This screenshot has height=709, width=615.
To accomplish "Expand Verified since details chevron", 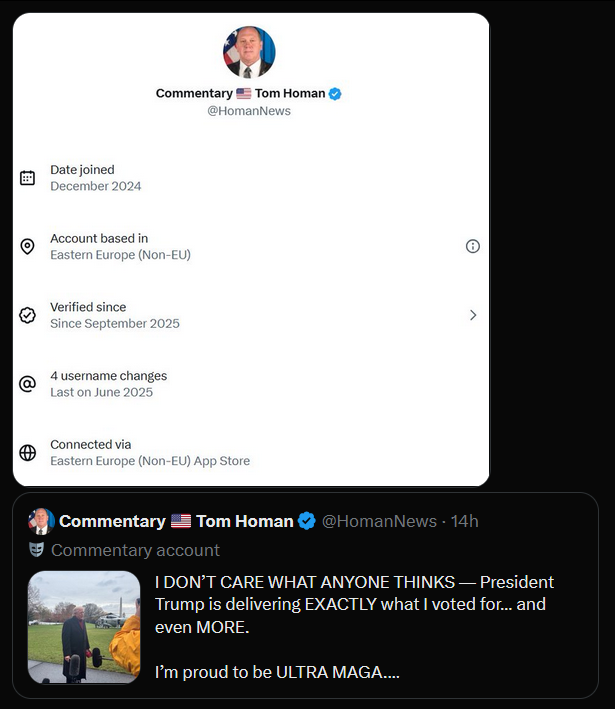I will [x=473, y=315].
